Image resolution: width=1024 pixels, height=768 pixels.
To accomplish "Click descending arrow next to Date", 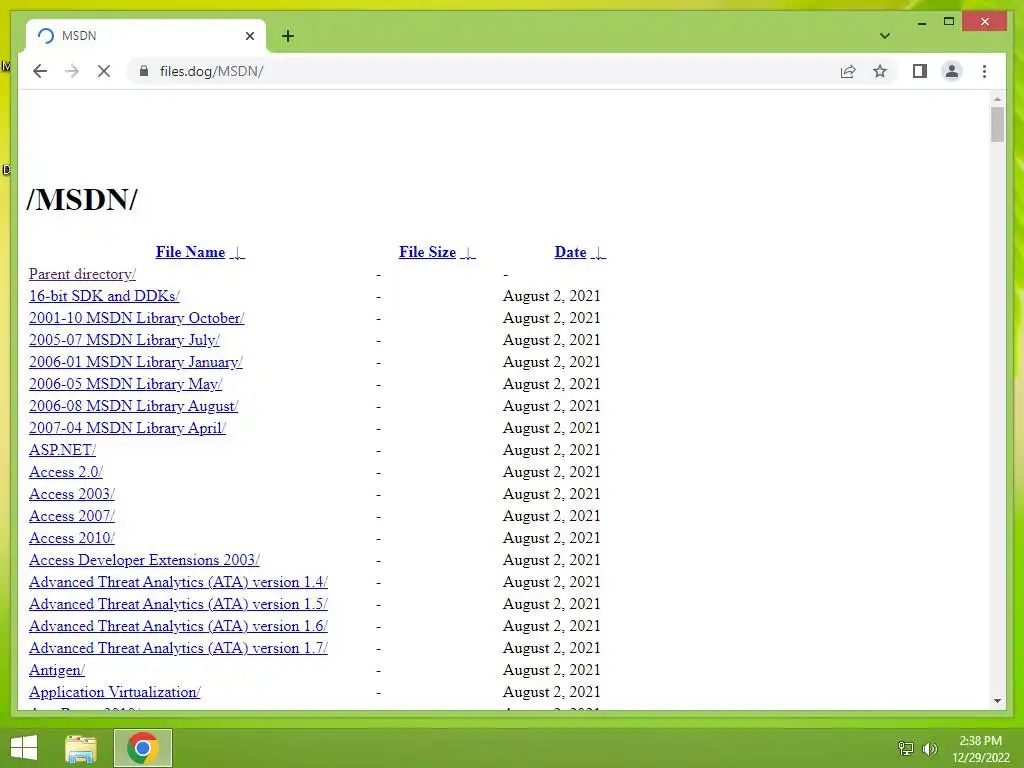I will [x=598, y=253].
